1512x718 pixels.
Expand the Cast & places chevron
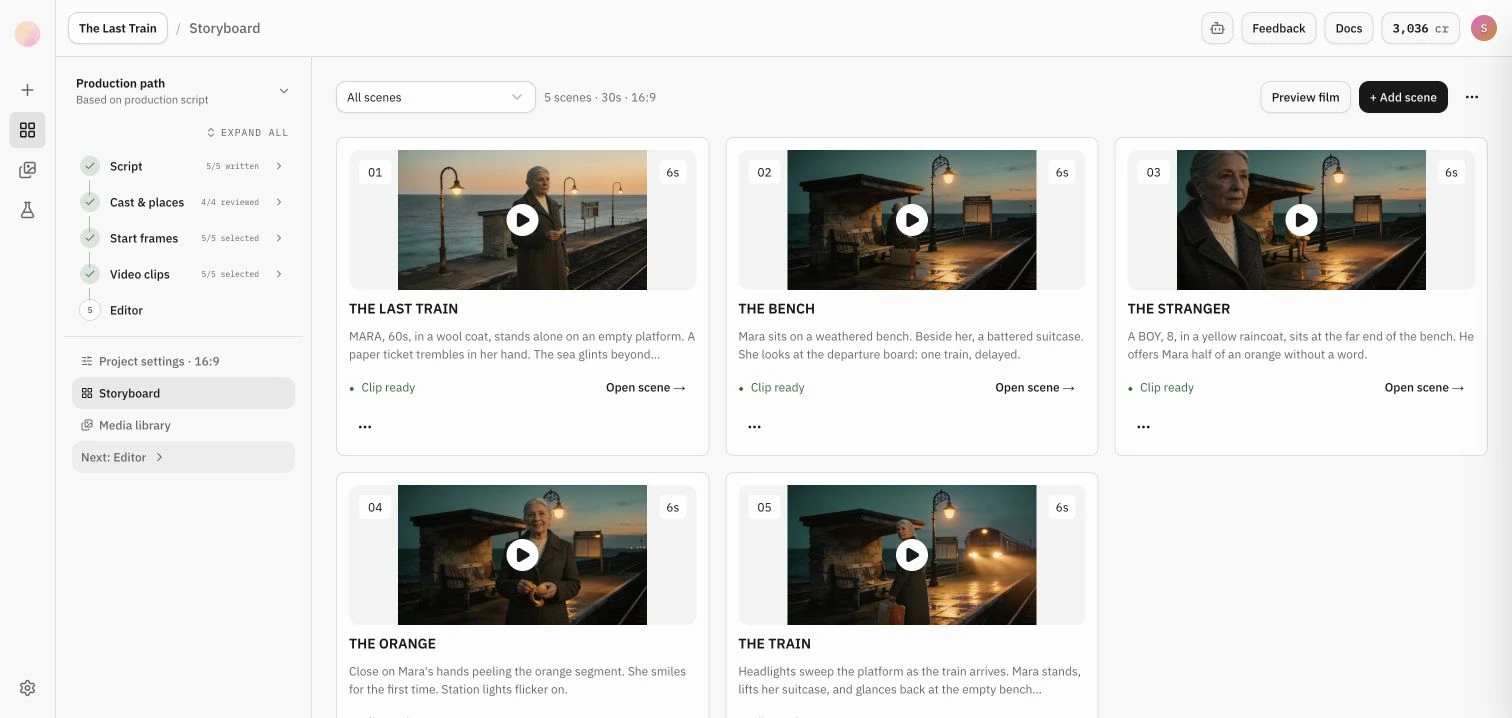[x=279, y=202]
